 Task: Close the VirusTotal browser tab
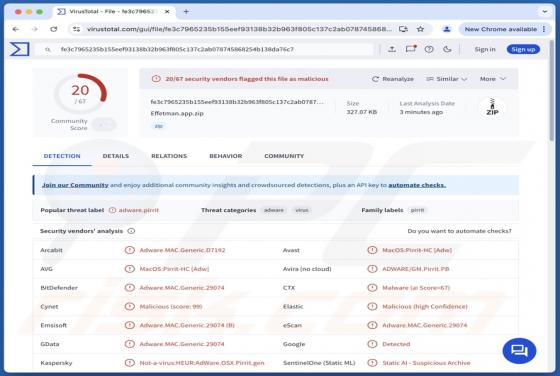[x=167, y=11]
